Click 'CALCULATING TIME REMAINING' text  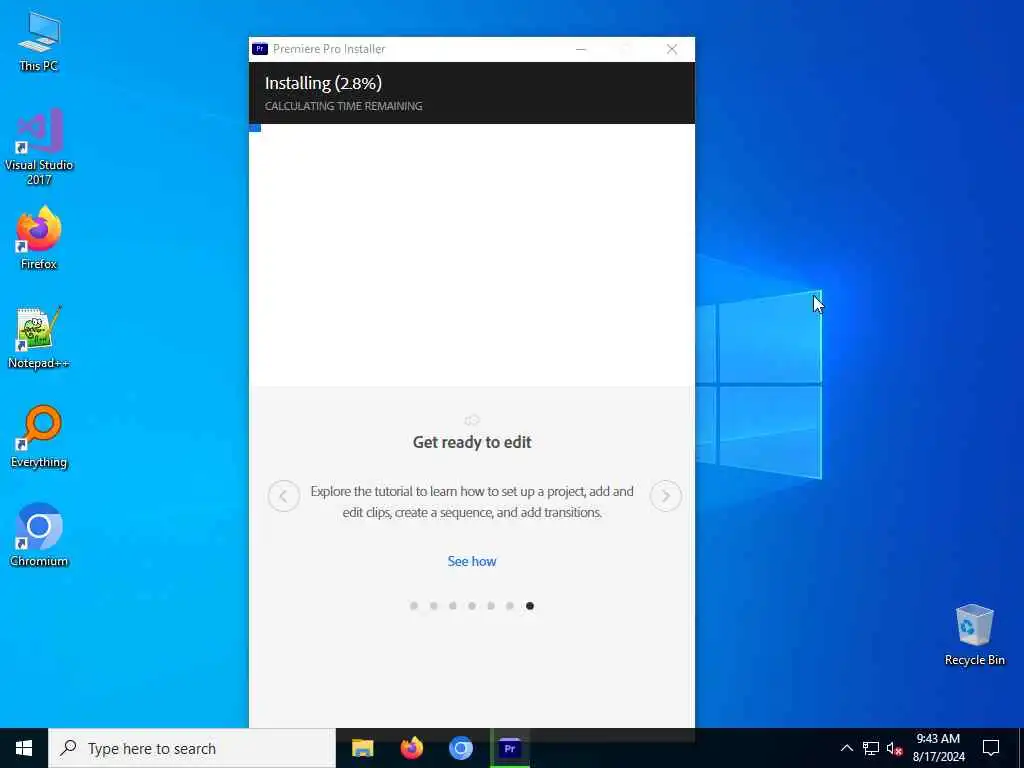point(344,106)
